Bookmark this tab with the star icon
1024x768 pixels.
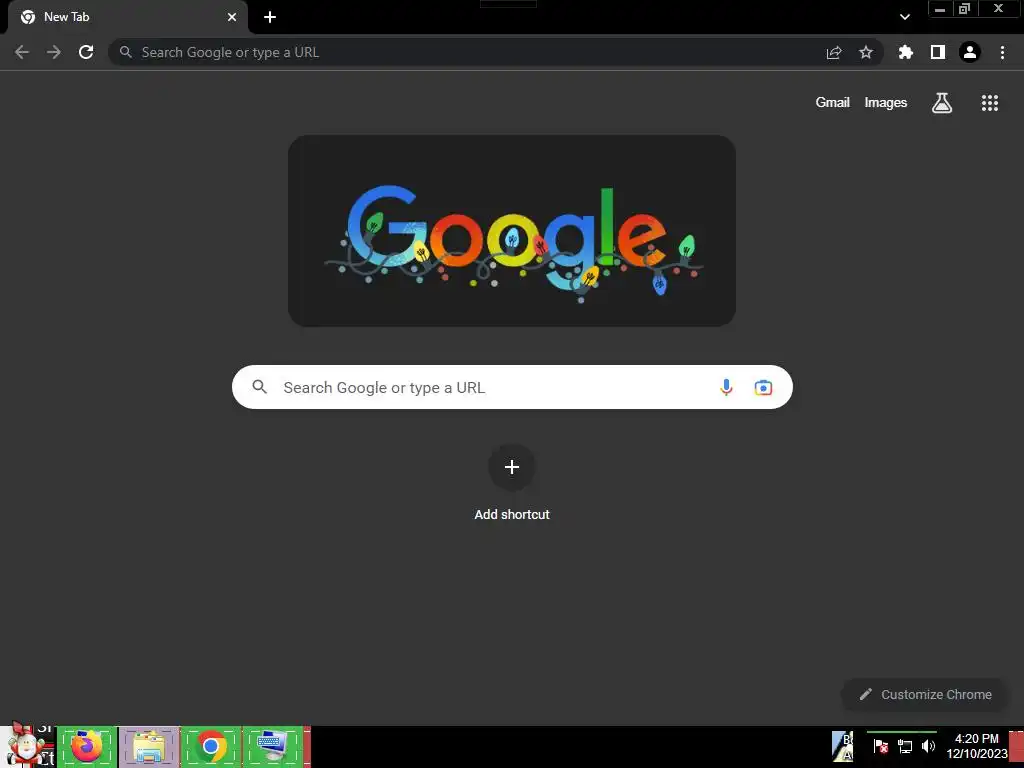click(866, 52)
